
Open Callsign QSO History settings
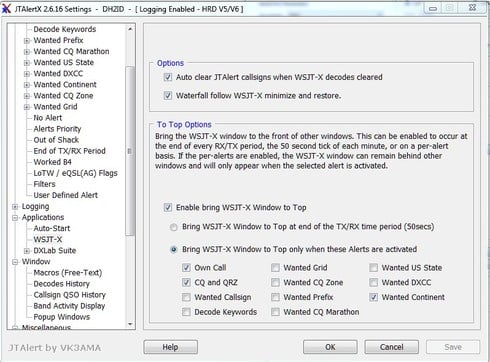[x=69, y=295]
